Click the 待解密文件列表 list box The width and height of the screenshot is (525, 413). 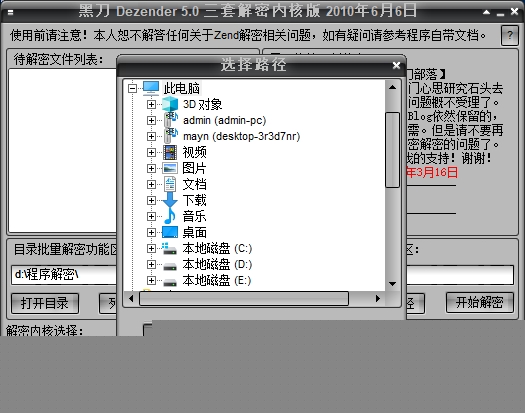(63, 150)
